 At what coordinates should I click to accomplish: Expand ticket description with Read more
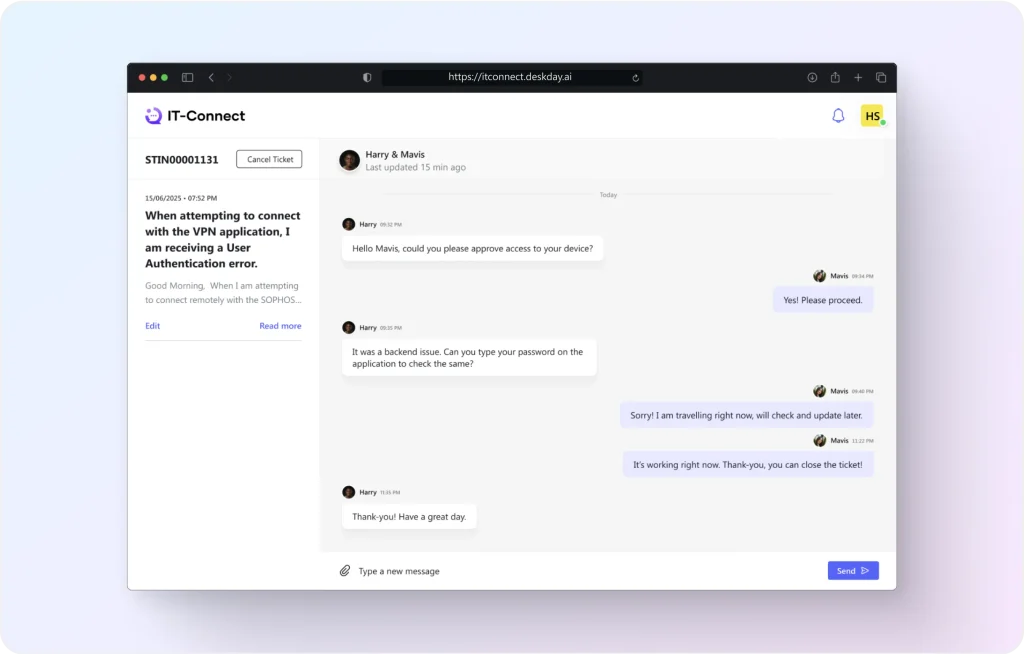coord(280,326)
